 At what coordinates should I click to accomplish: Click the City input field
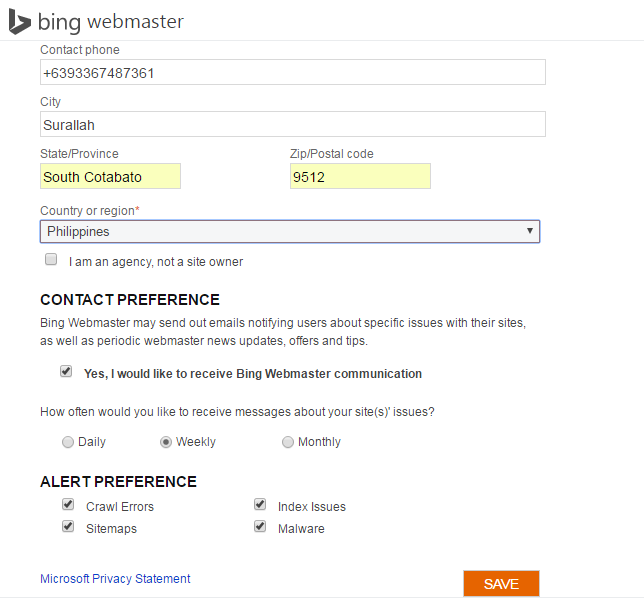292,124
